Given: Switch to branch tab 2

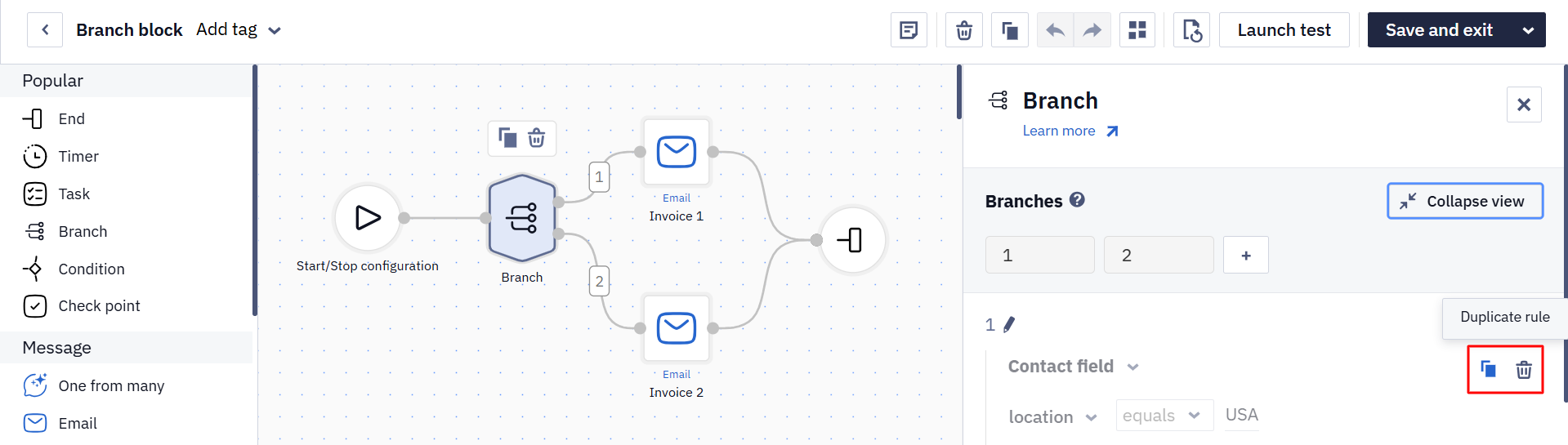Looking at the screenshot, I should click(x=1159, y=255).
